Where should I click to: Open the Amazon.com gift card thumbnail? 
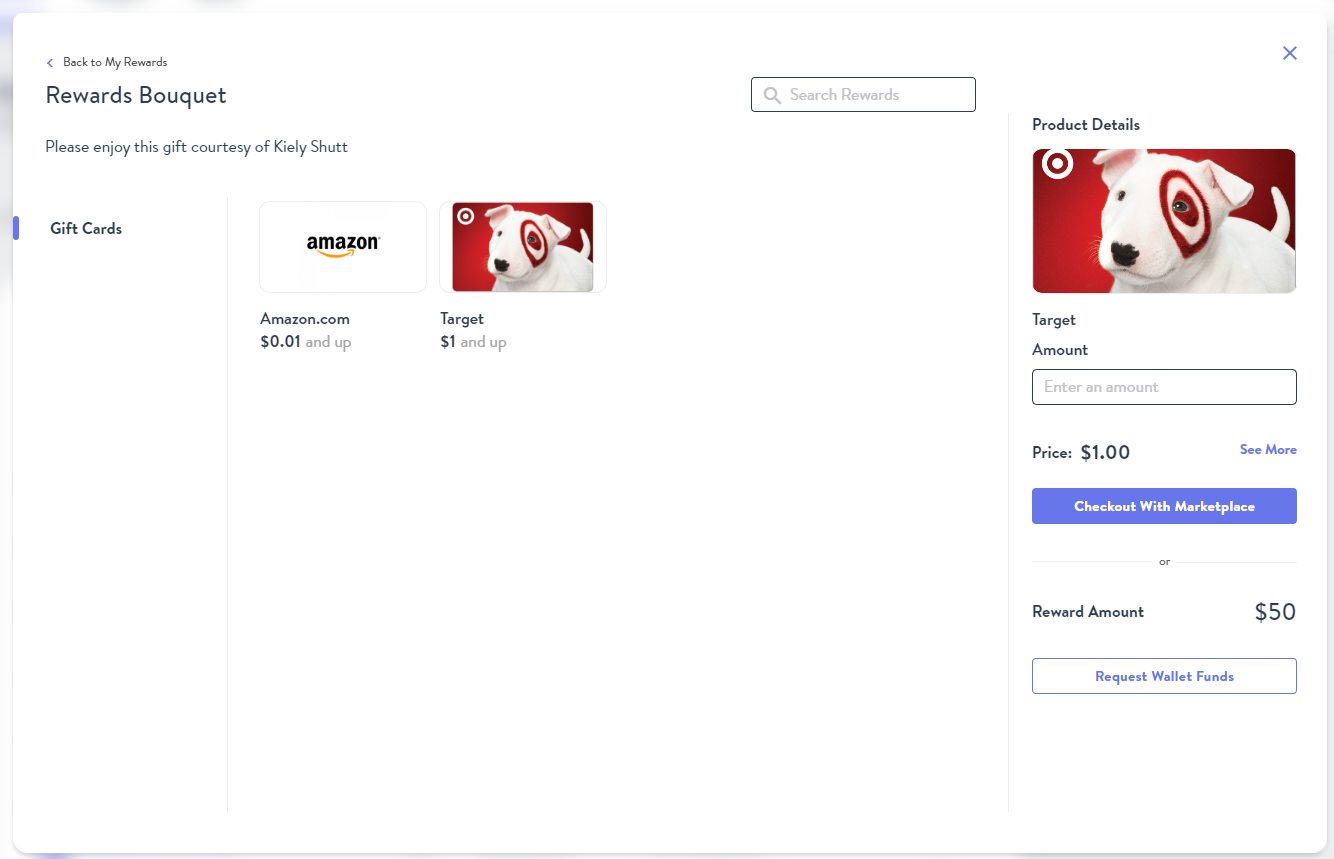click(343, 247)
